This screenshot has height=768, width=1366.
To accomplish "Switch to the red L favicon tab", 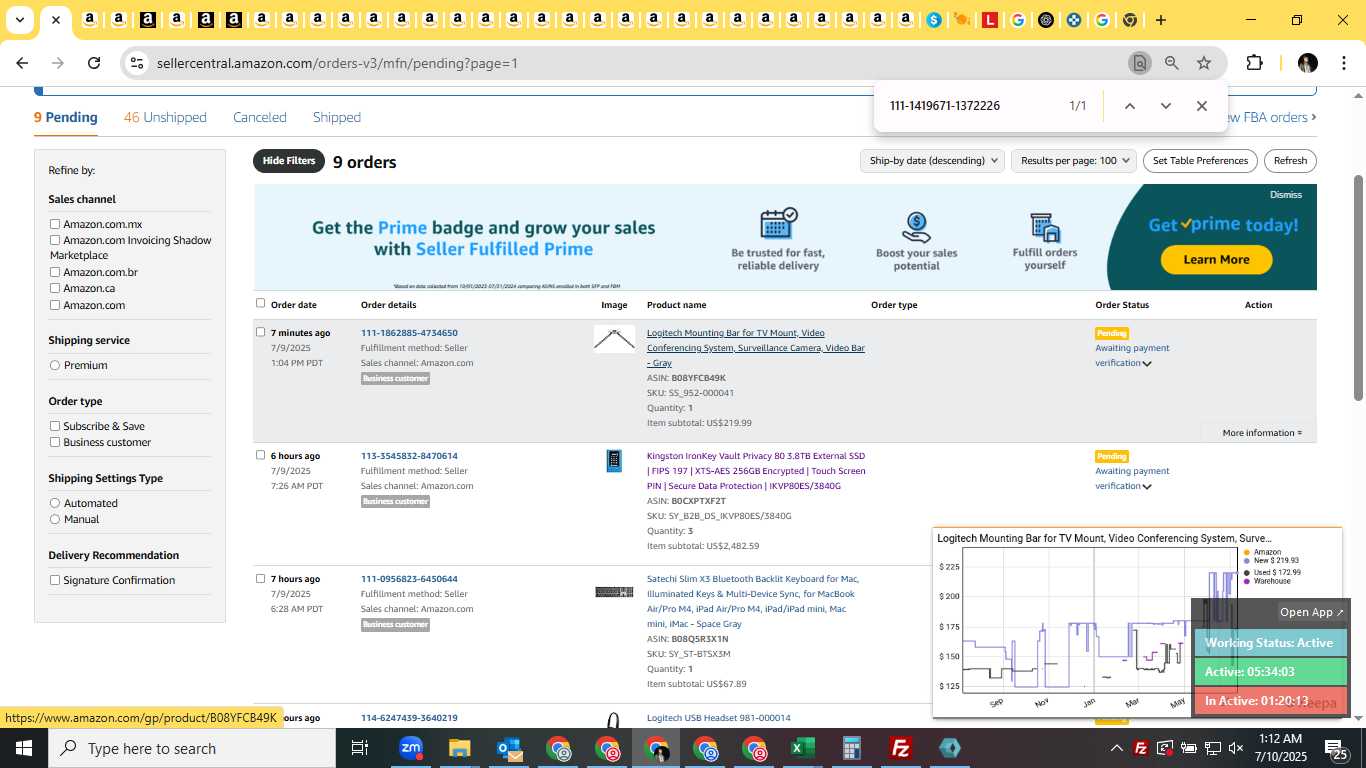I will click(990, 20).
